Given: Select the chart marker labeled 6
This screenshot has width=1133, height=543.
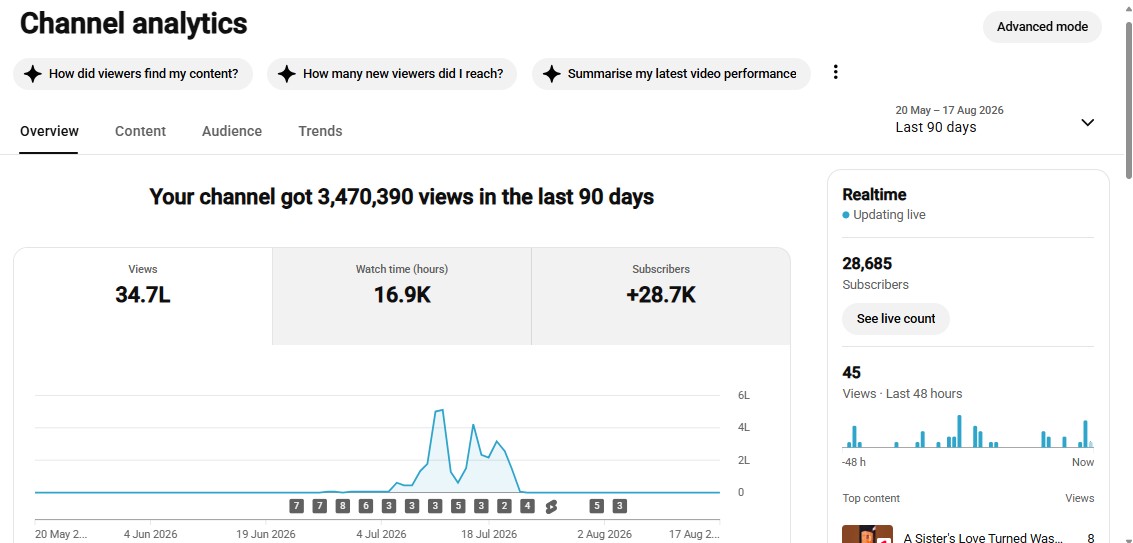Looking at the screenshot, I should point(366,506).
